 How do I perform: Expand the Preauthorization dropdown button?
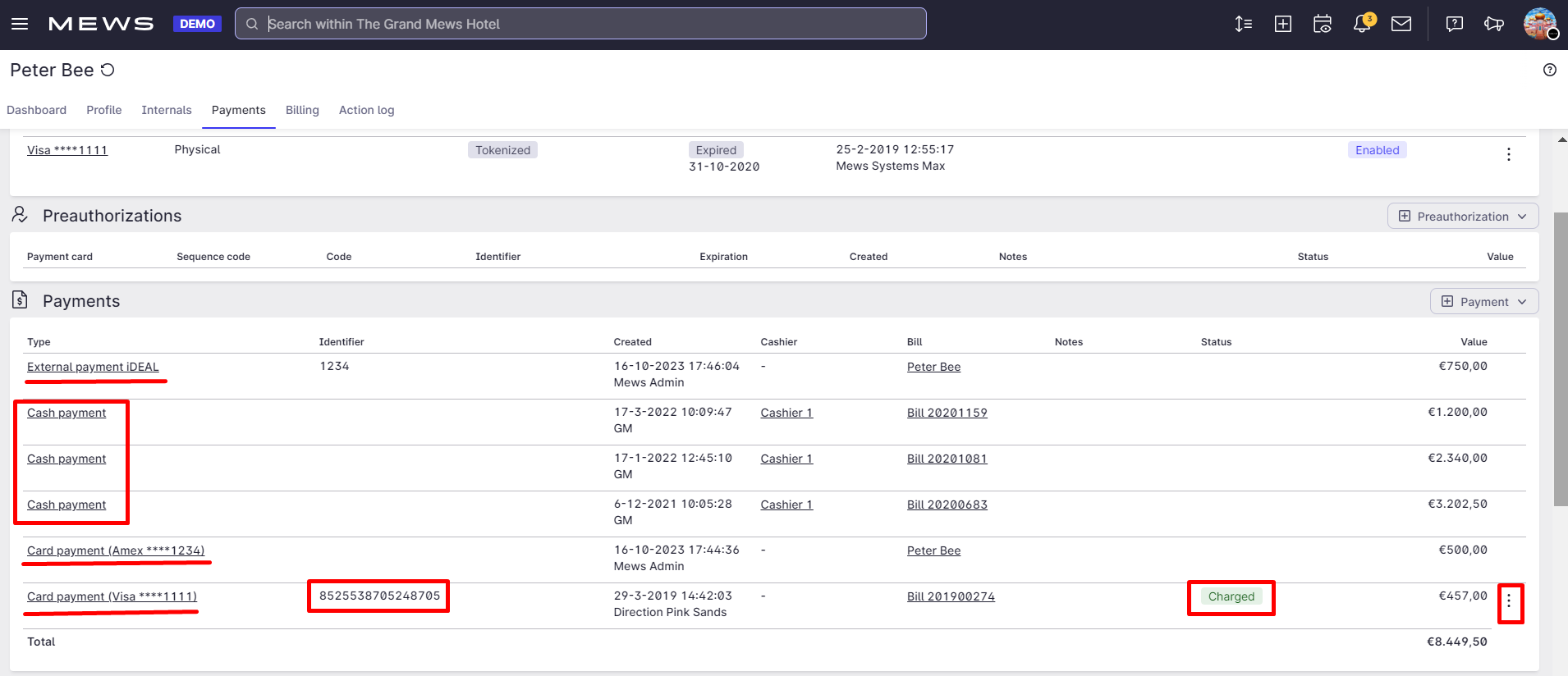click(x=1462, y=217)
